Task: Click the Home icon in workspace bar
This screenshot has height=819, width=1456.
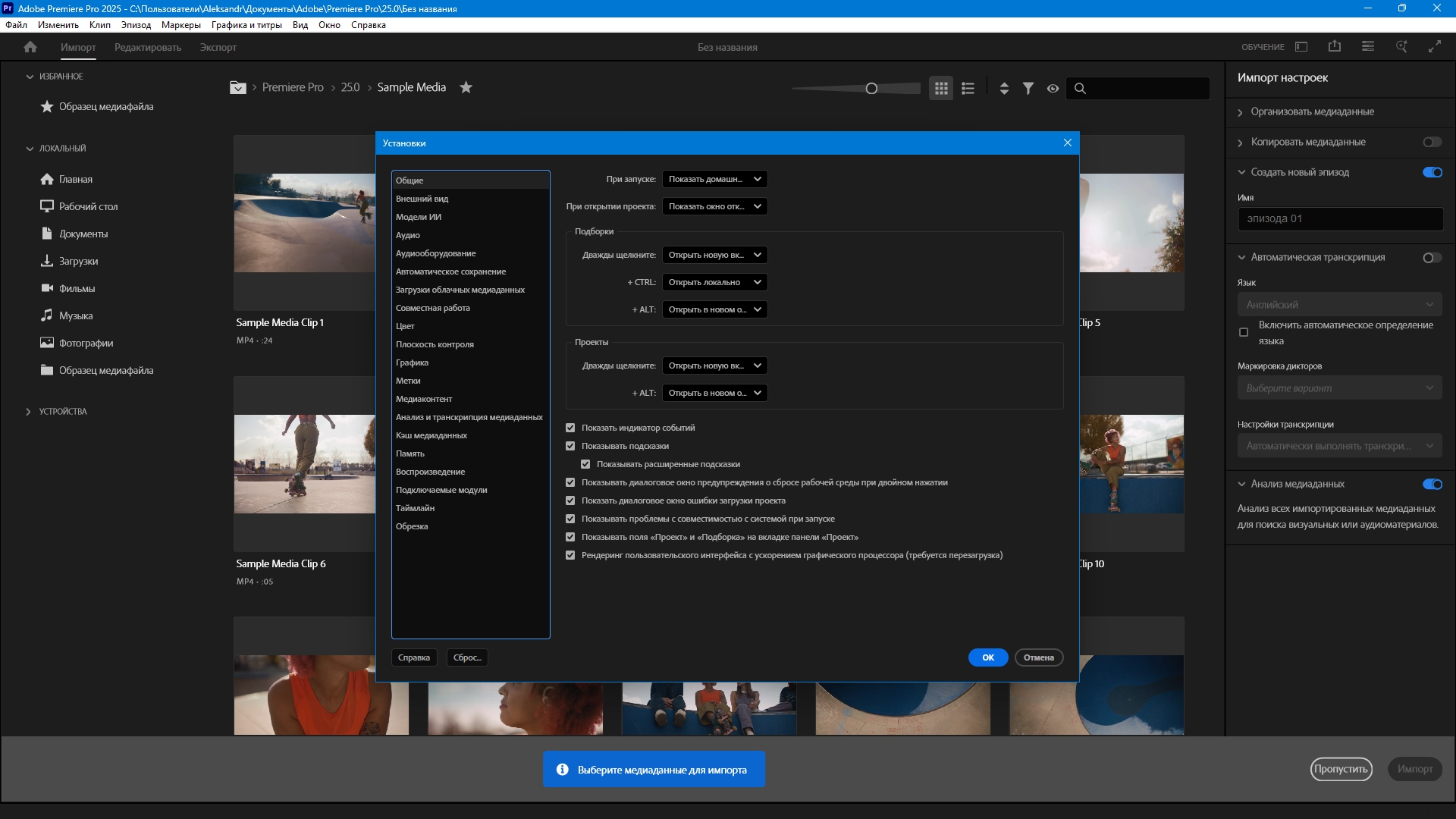Action: [x=30, y=47]
